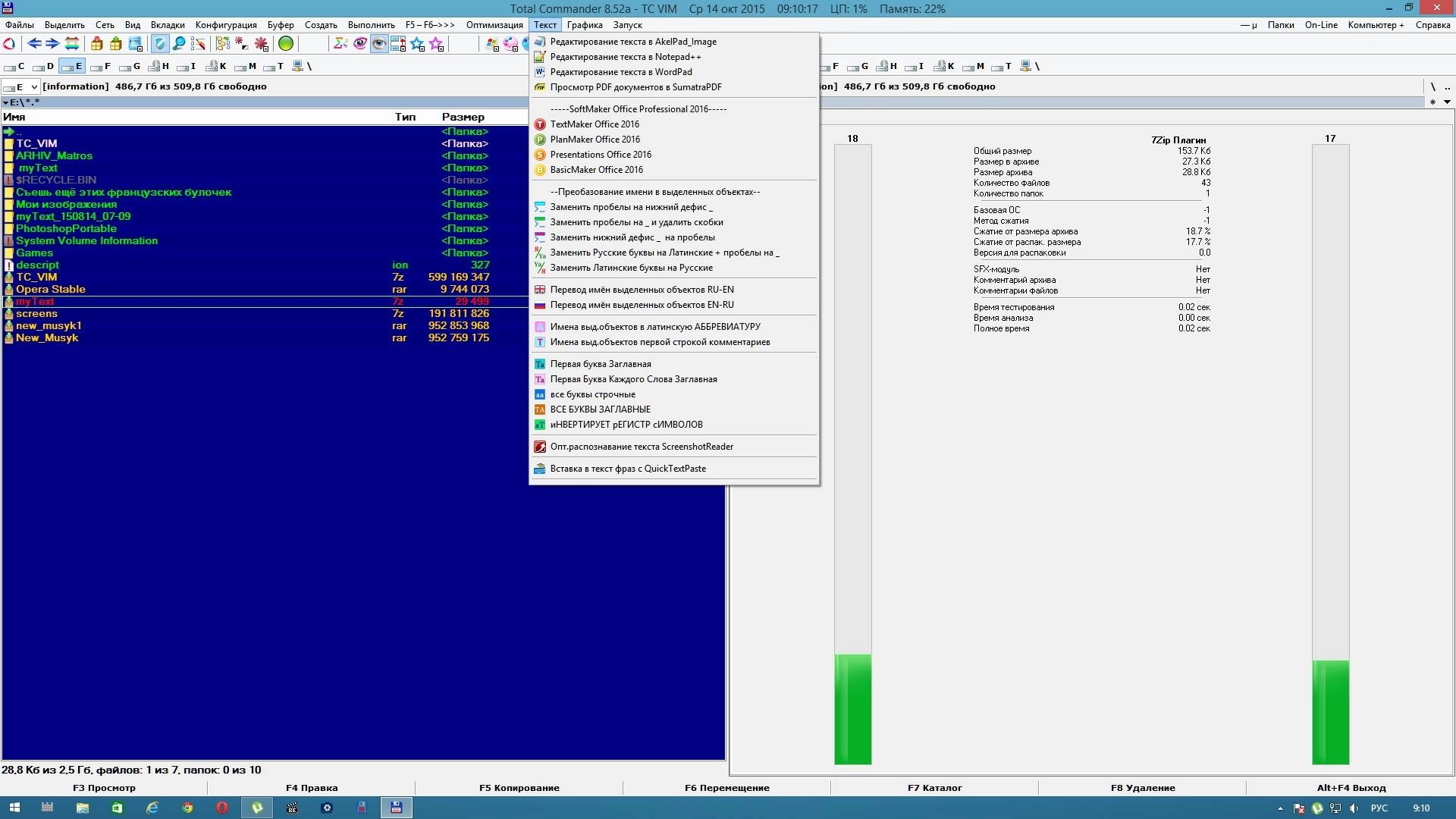
Task: Click the pink eye viewer toolbar icon
Action: coord(359,44)
